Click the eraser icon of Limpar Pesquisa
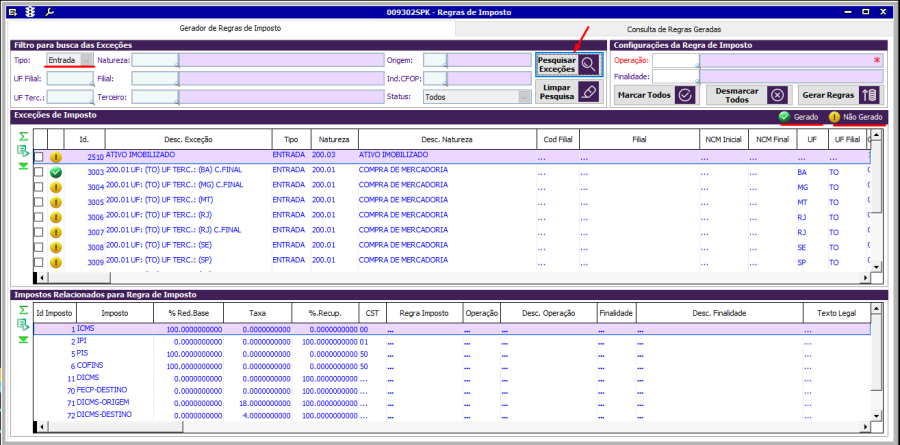900x445 pixels. click(x=589, y=93)
